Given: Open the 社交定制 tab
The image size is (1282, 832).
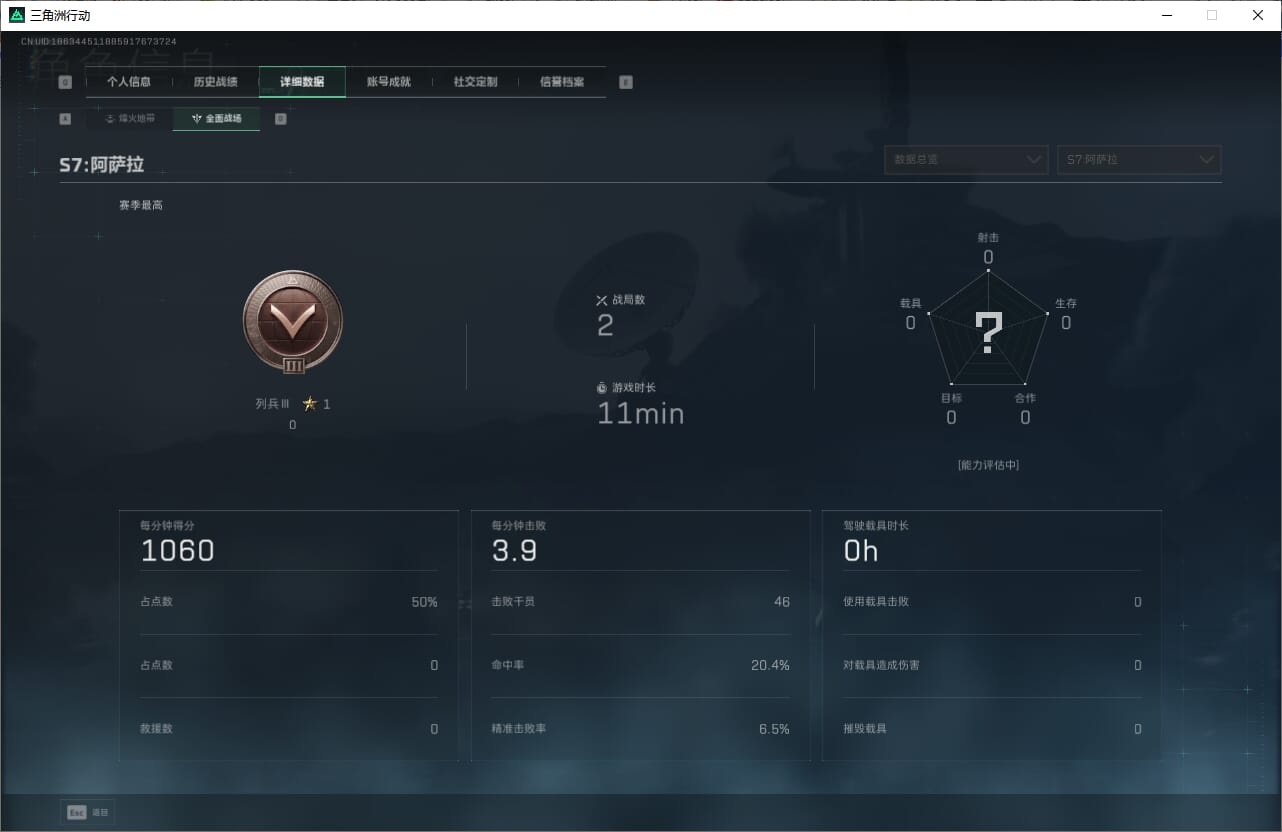Looking at the screenshot, I should (475, 82).
